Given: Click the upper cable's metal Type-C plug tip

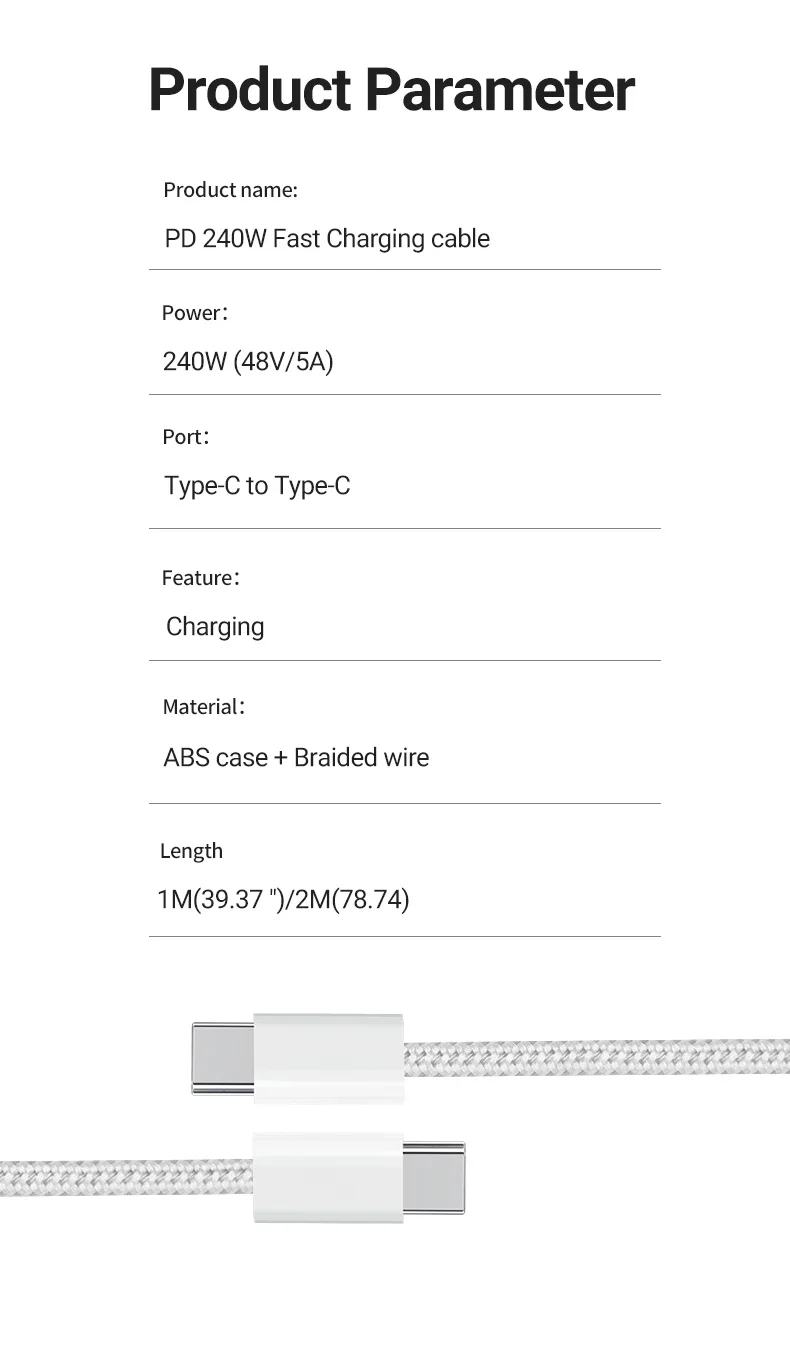Looking at the screenshot, I should [x=222, y=1058].
